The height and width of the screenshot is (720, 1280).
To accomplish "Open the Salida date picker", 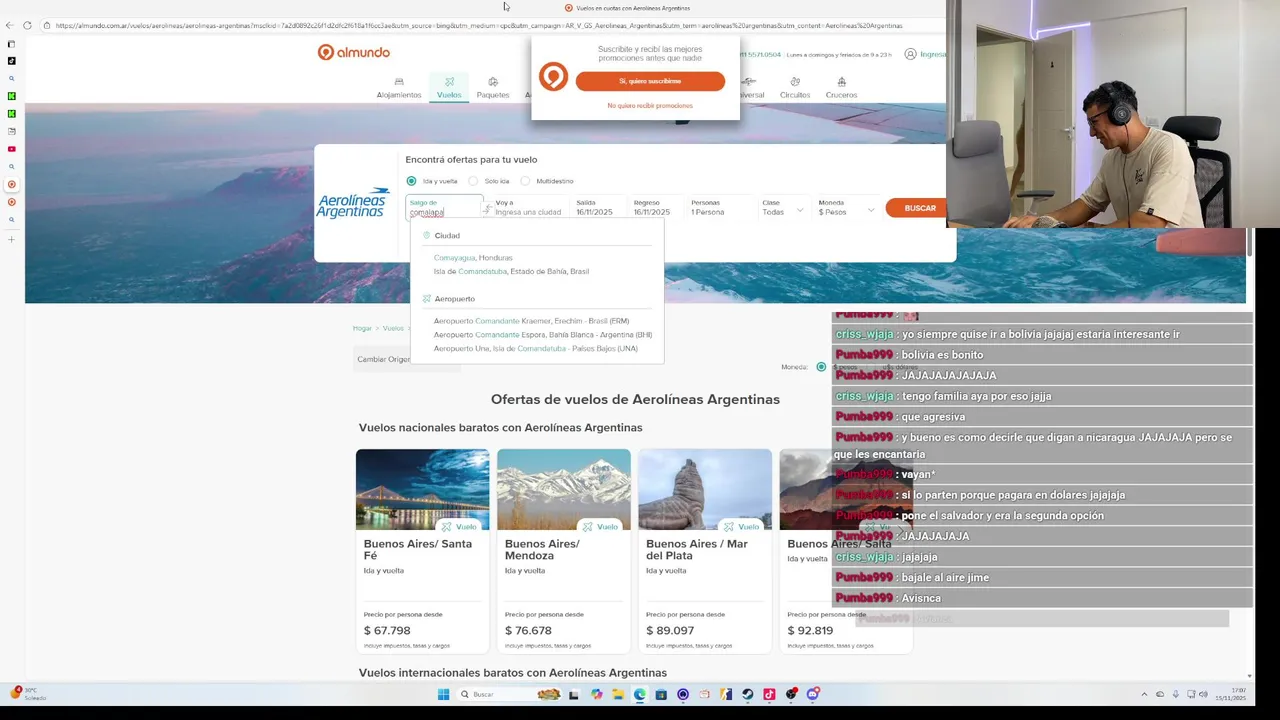I will click(599, 208).
